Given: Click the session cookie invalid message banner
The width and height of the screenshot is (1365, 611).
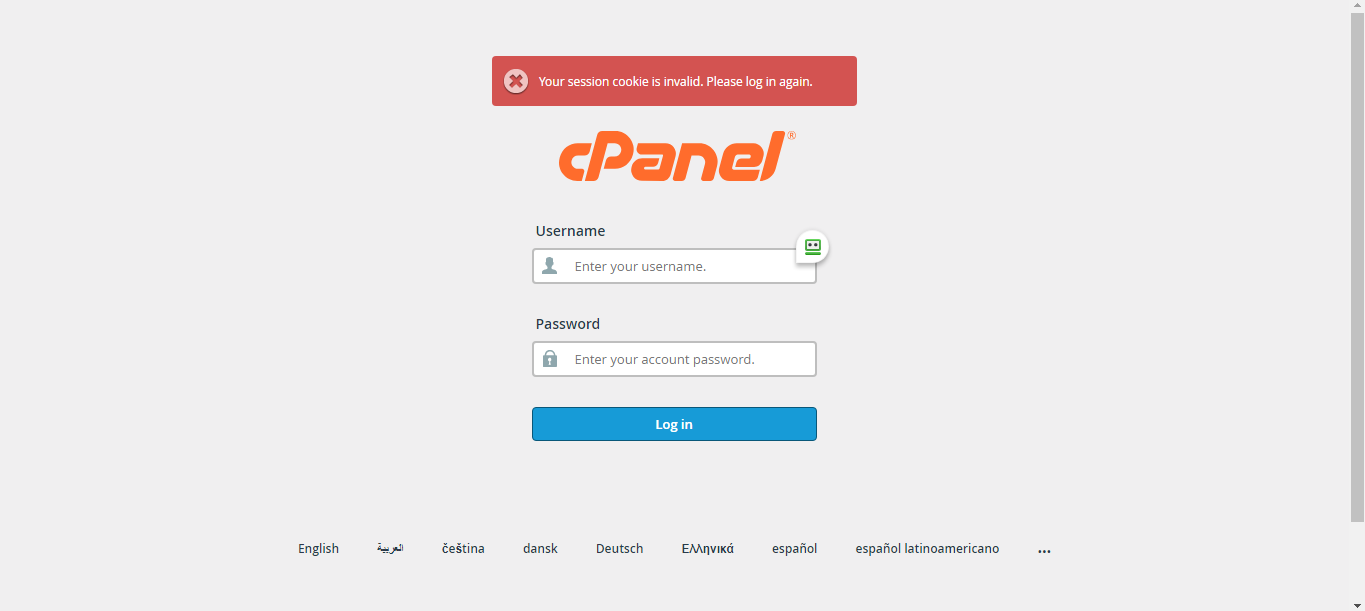Looking at the screenshot, I should tap(675, 82).
